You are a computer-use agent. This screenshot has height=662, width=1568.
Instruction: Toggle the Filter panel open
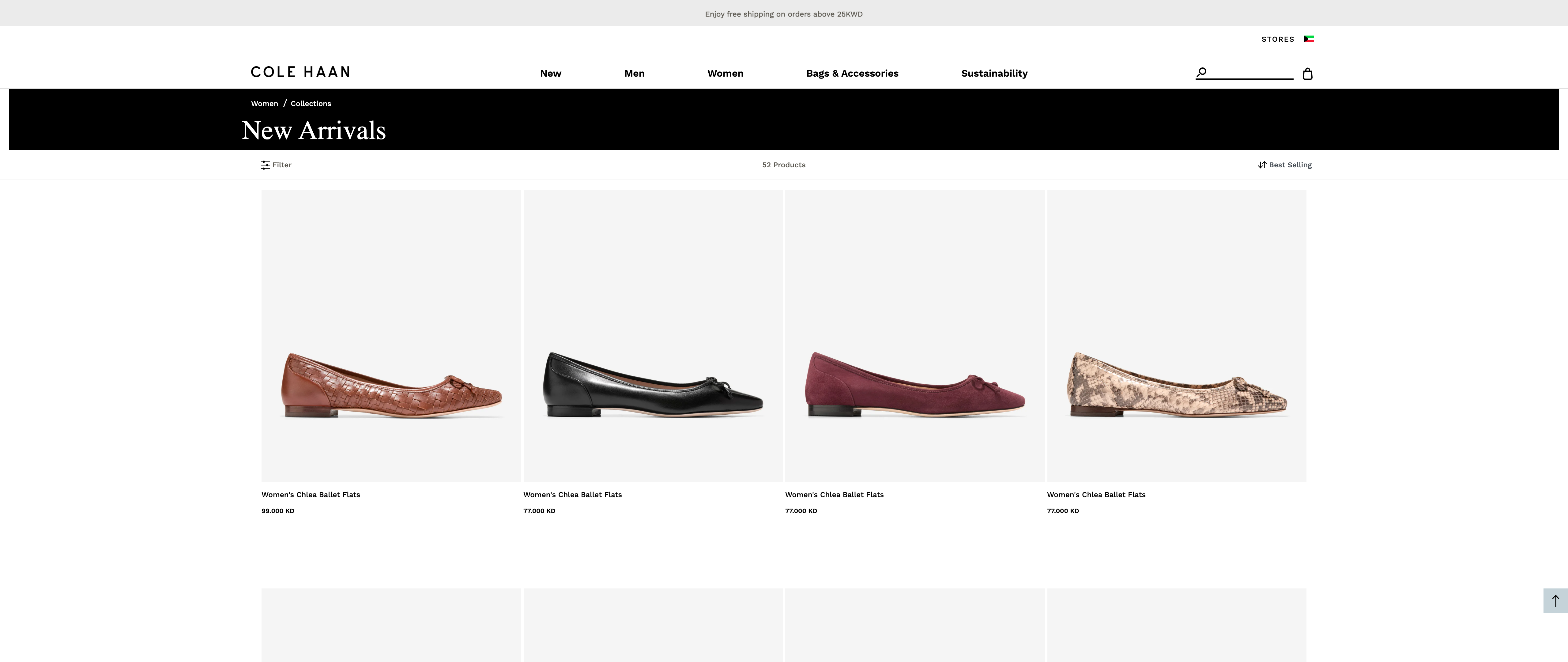(276, 165)
